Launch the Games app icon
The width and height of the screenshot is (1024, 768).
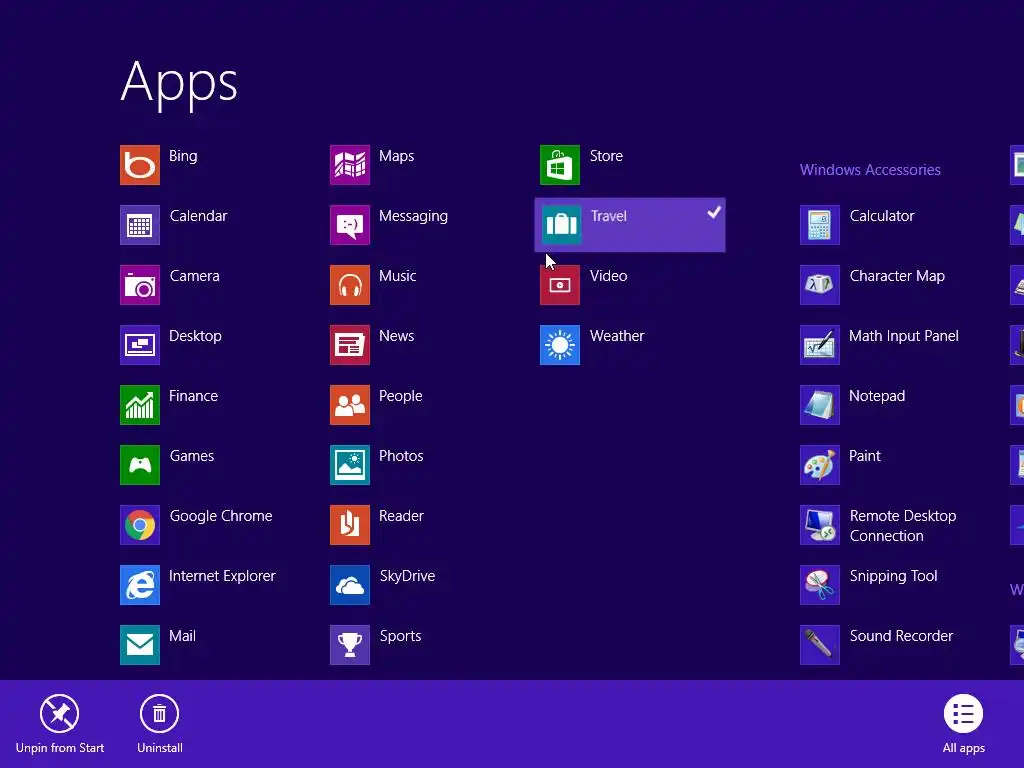pyautogui.click(x=140, y=465)
